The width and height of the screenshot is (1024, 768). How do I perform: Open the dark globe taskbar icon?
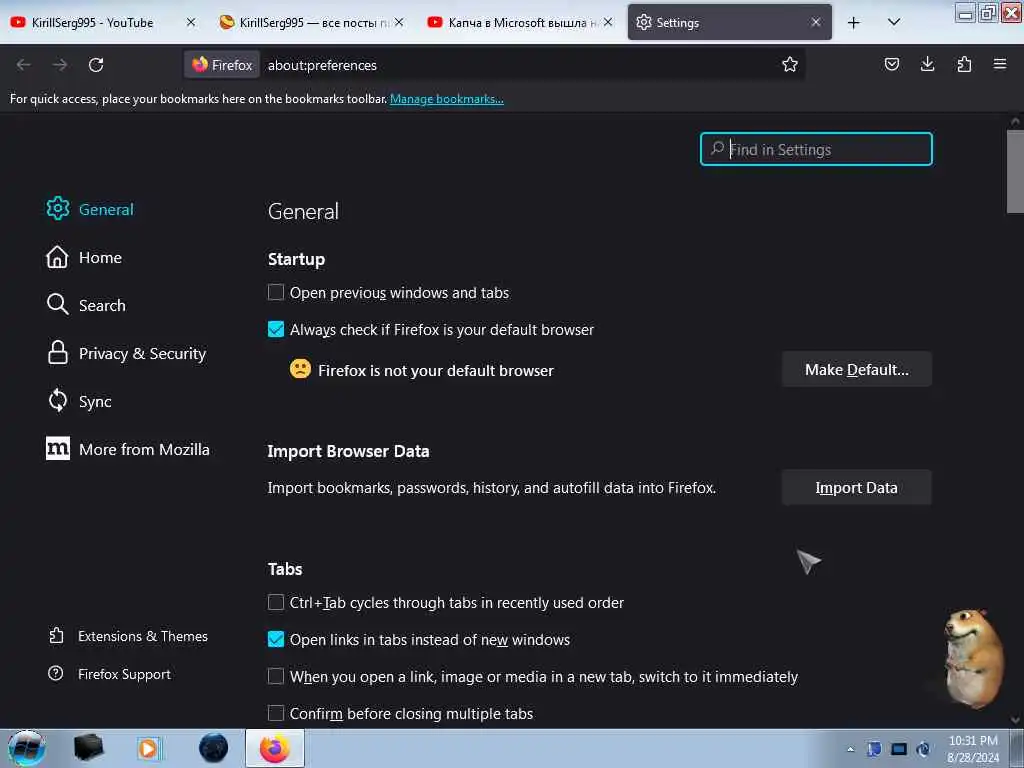pyautogui.click(x=213, y=748)
